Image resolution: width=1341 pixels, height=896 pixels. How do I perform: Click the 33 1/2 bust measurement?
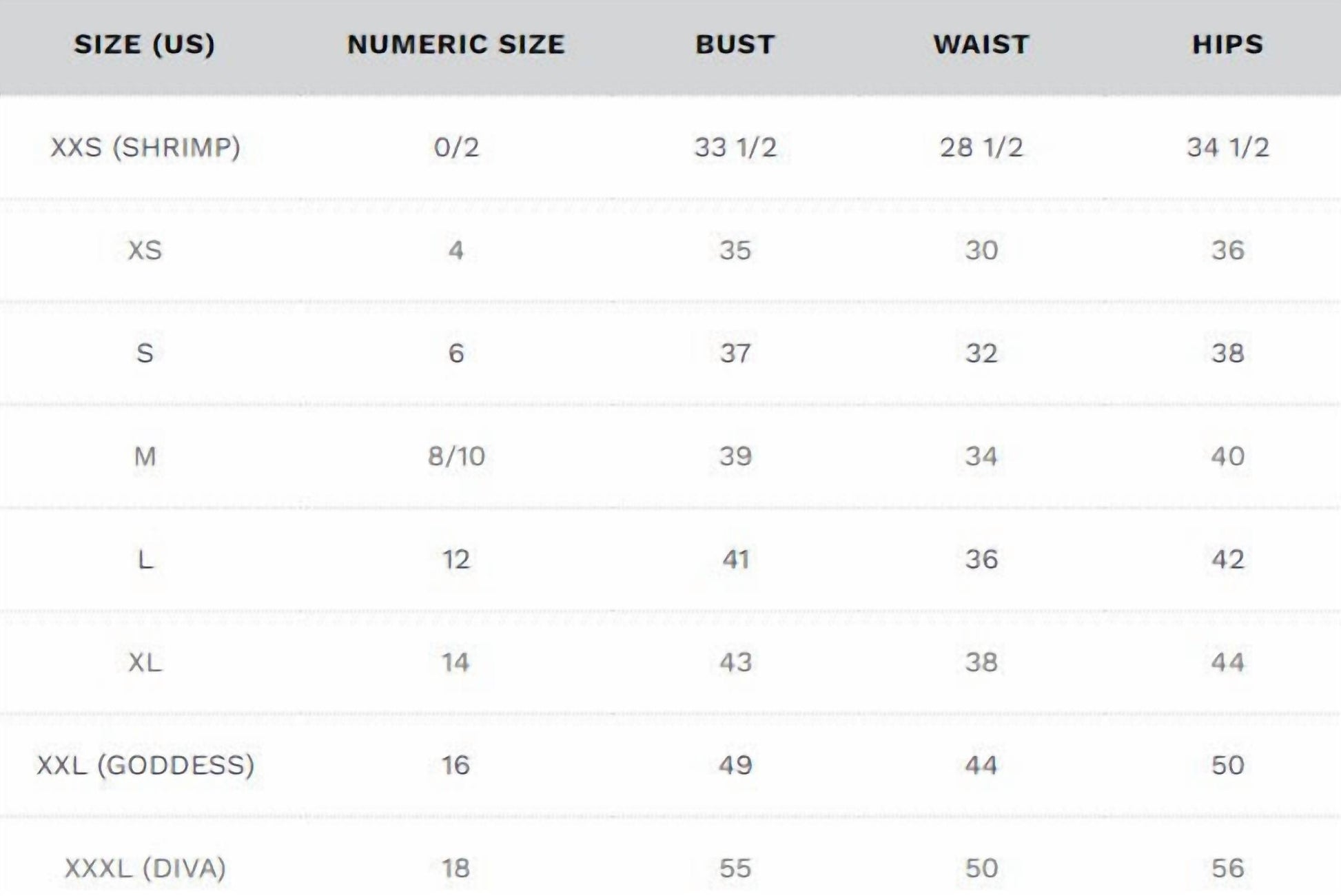(735, 147)
